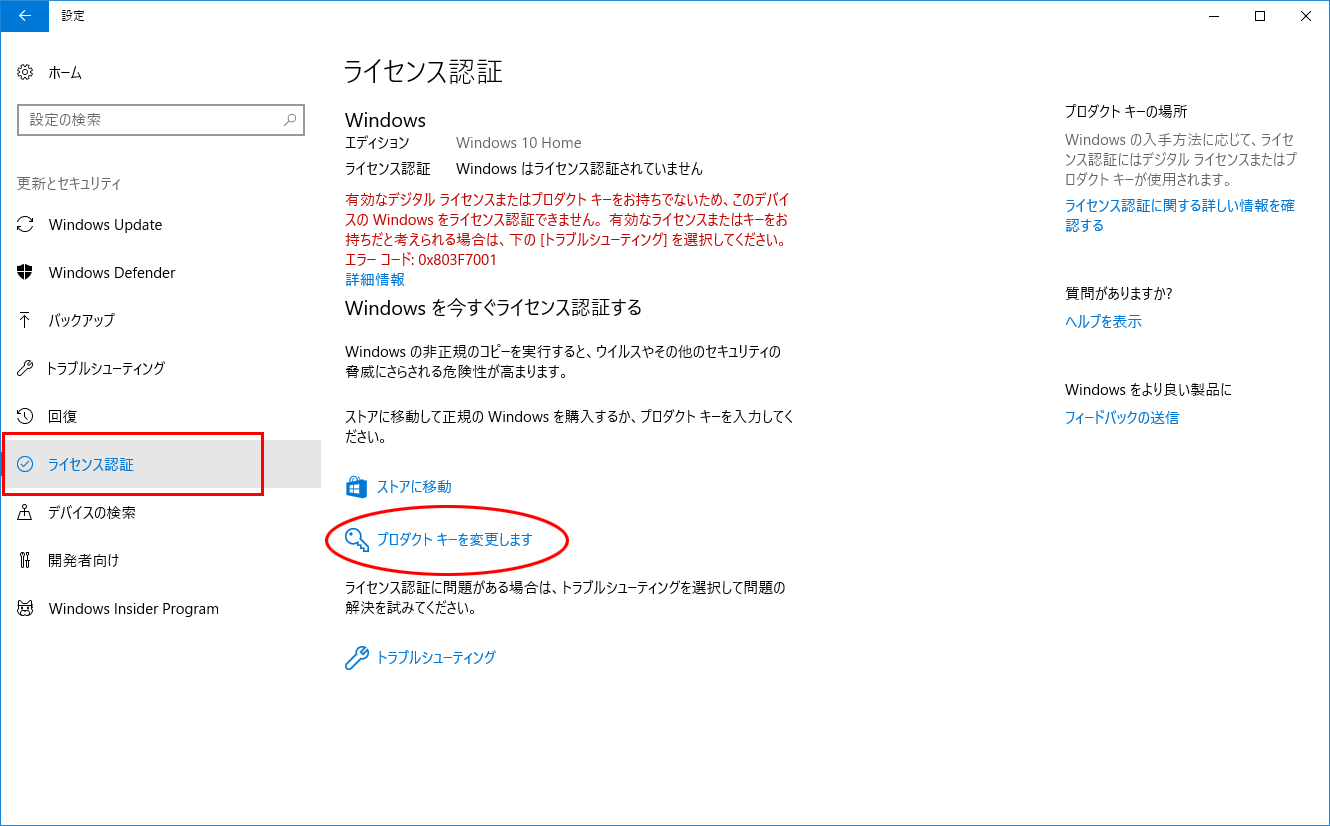This screenshot has height=826, width=1330.
Task: Click the プロダクト キーの場所 heading
Action: 1126,112
